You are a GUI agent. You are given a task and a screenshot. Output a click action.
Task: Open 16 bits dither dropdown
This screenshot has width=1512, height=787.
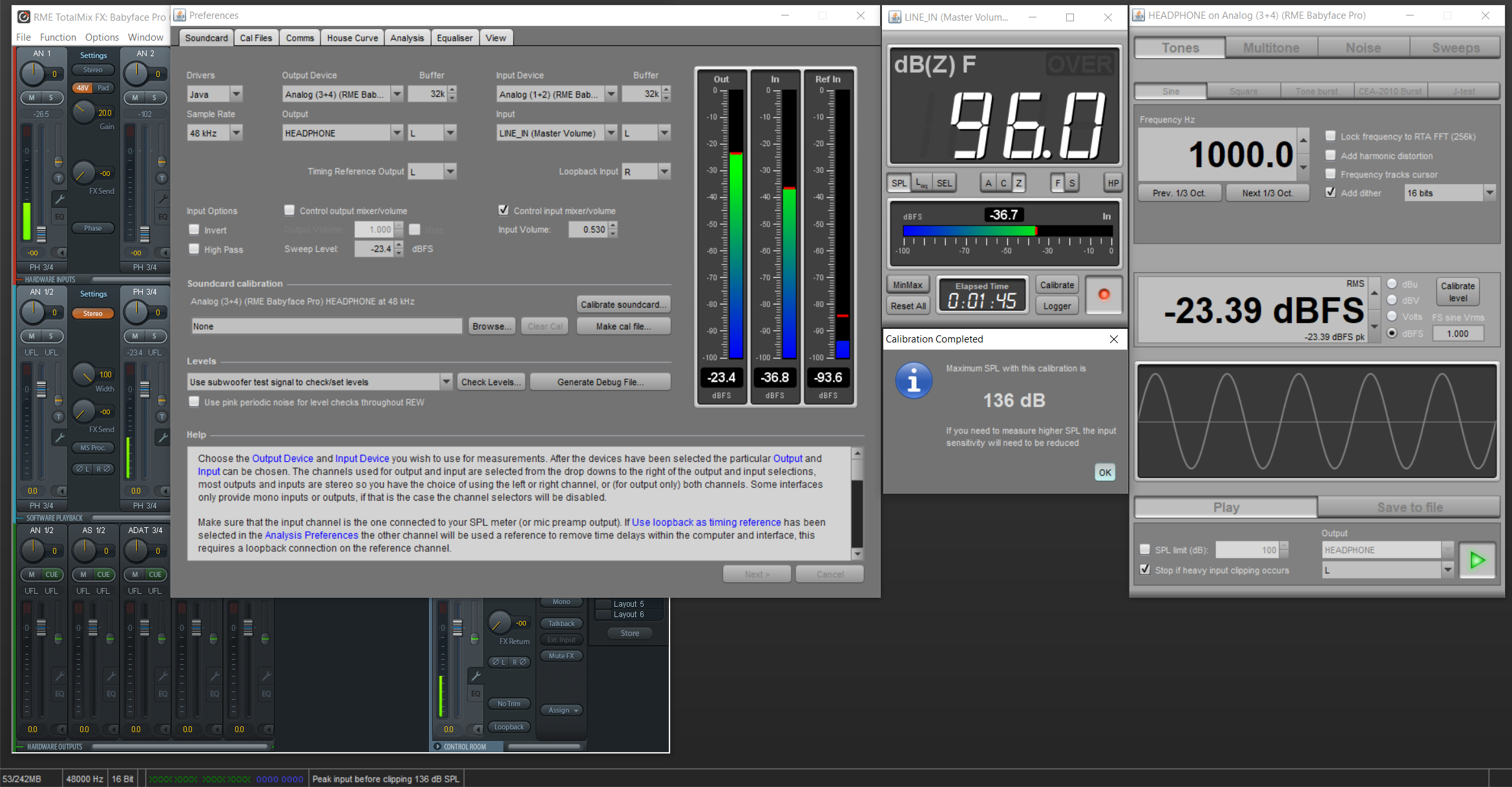[x=1451, y=193]
